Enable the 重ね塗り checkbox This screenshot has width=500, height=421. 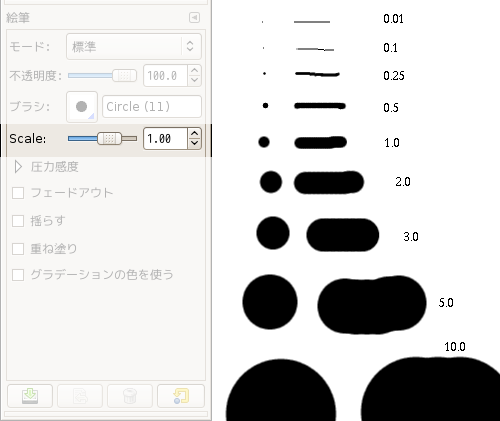click(18, 249)
